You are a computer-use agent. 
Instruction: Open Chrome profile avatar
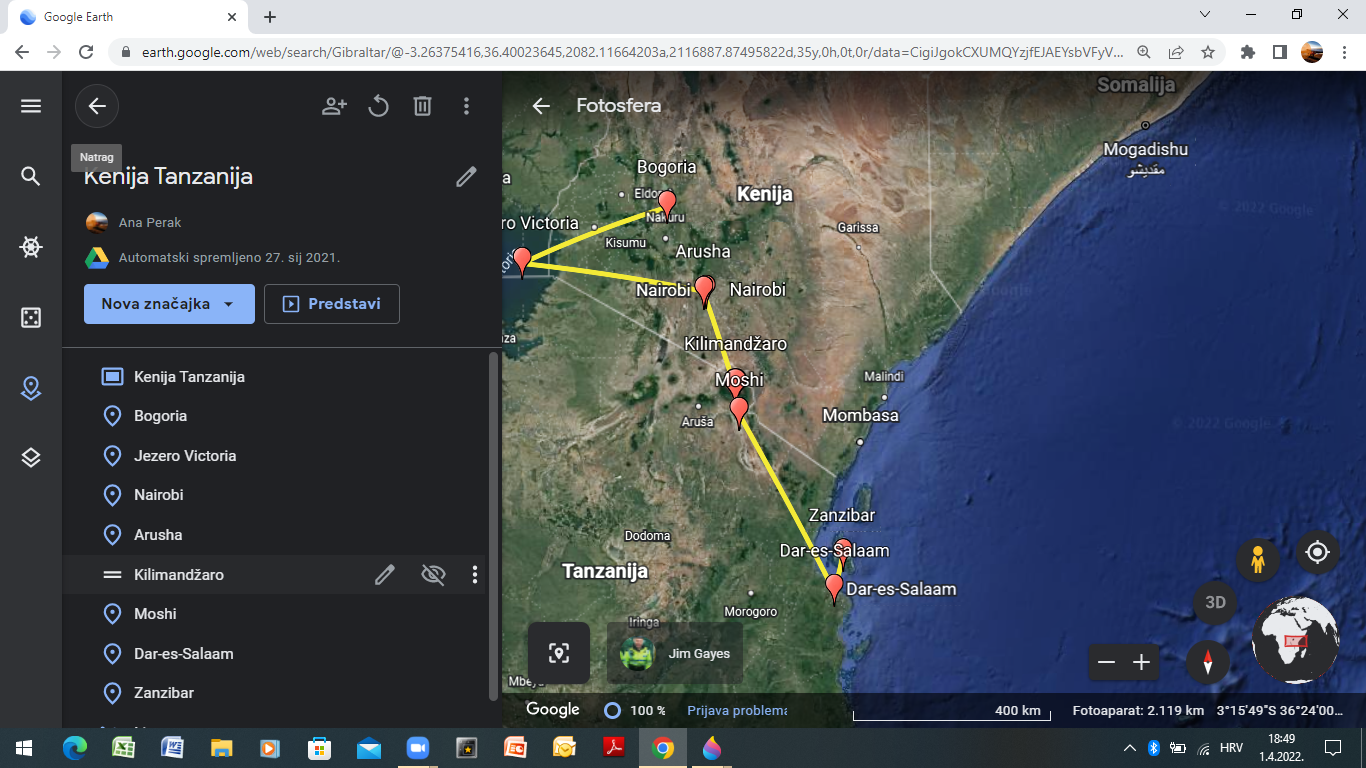coord(1312,52)
